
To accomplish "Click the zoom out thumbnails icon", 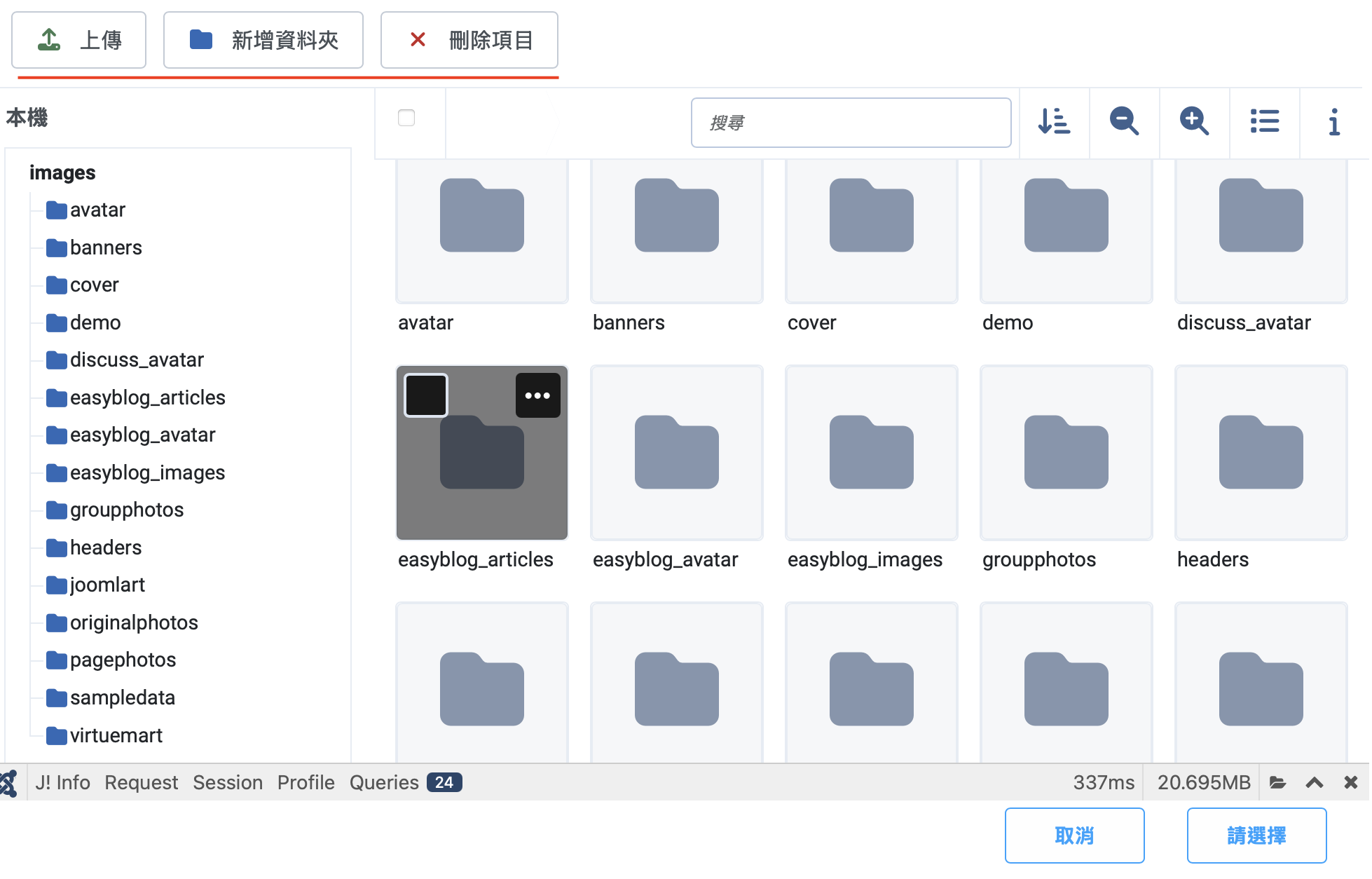I will tap(1124, 122).
